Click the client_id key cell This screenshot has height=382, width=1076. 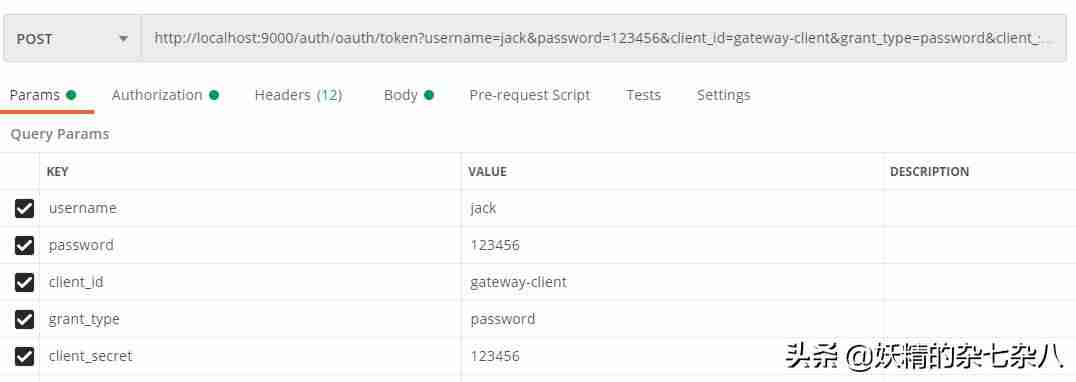250,283
